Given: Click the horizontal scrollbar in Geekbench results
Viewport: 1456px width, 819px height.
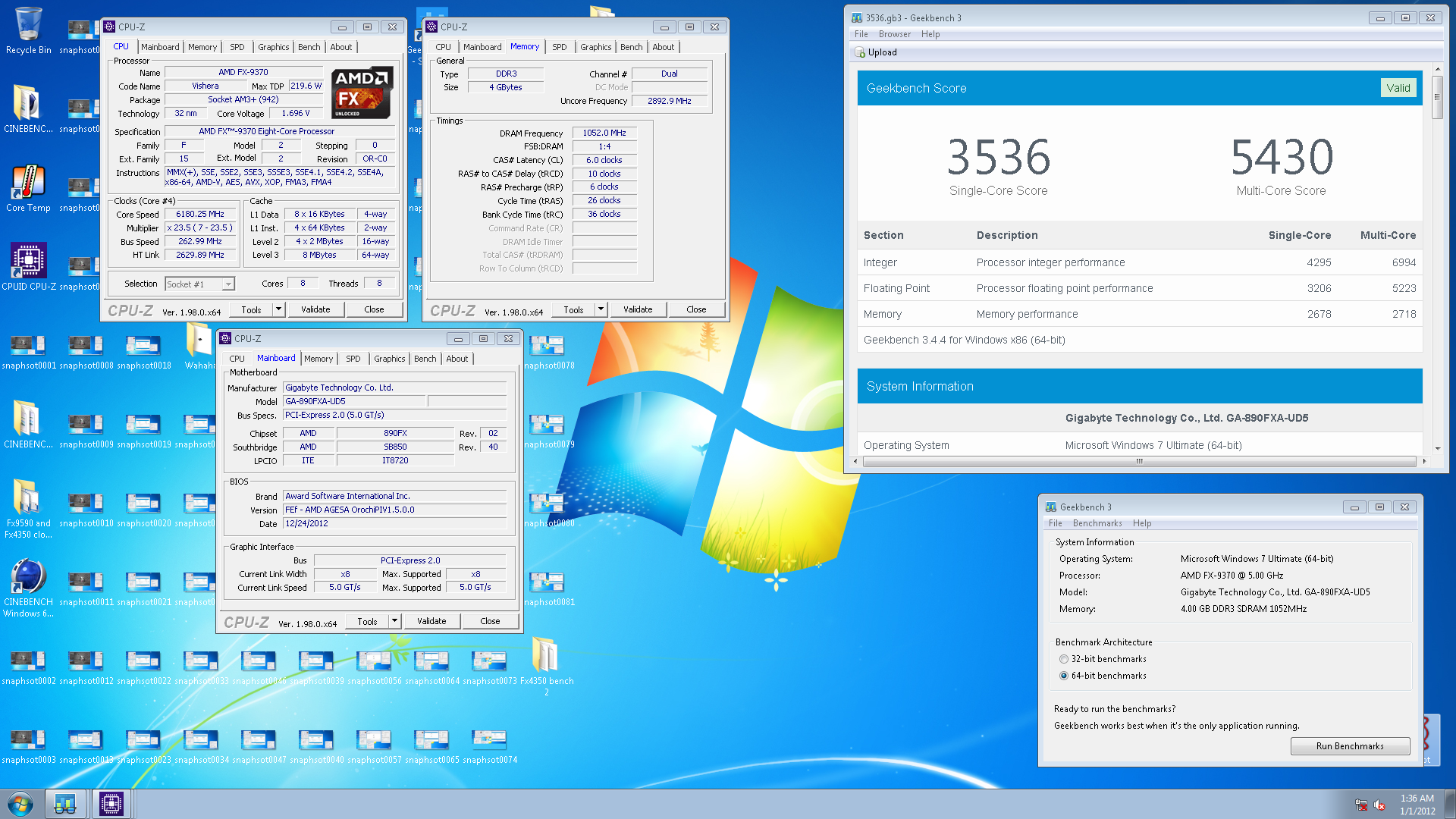Looking at the screenshot, I should click(x=1139, y=461).
